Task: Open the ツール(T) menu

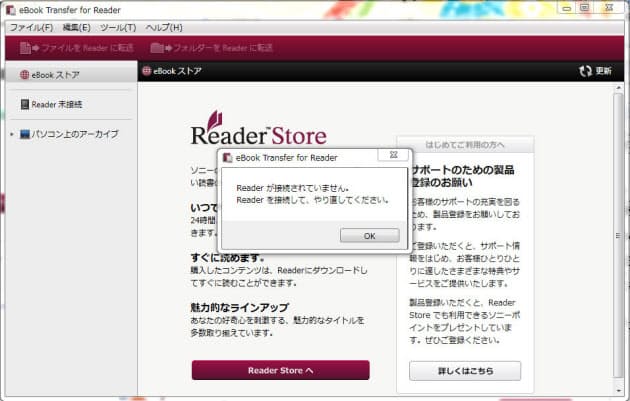Action: 118,27
